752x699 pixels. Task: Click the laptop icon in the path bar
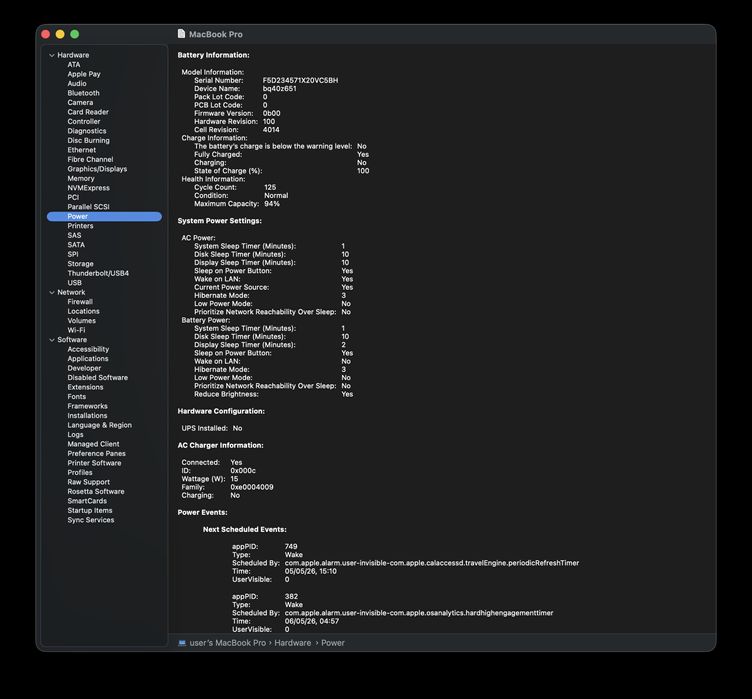point(182,643)
